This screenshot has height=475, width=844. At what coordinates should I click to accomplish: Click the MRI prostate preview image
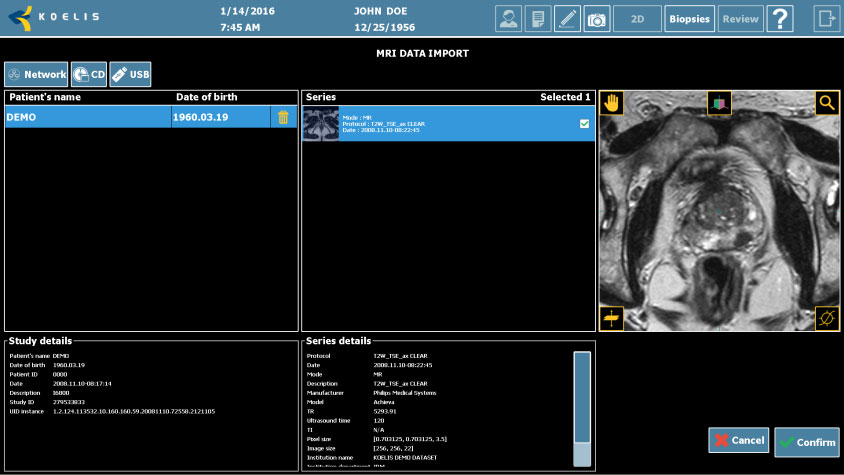[x=719, y=211]
